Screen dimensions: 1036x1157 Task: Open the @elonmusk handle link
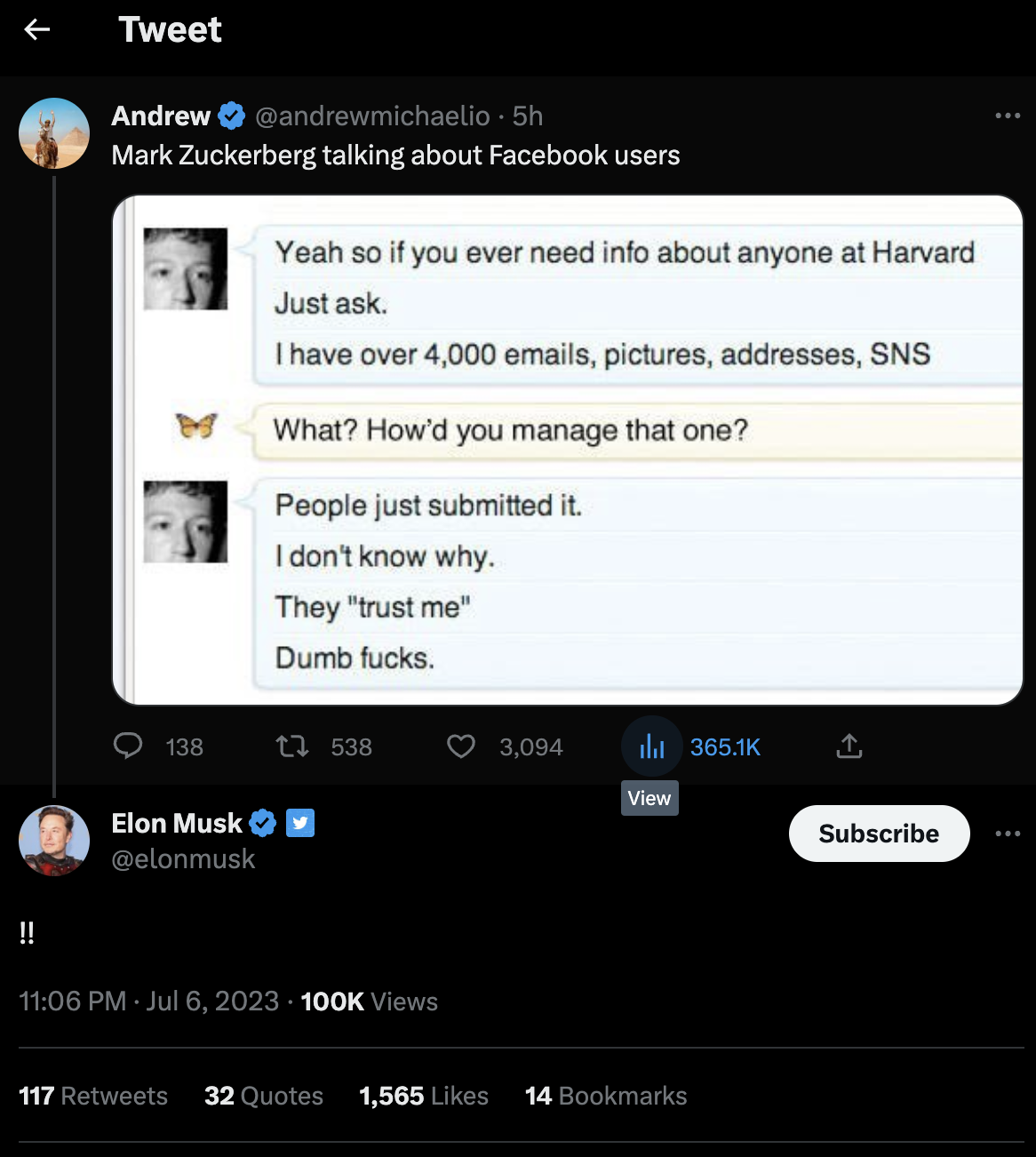click(183, 859)
